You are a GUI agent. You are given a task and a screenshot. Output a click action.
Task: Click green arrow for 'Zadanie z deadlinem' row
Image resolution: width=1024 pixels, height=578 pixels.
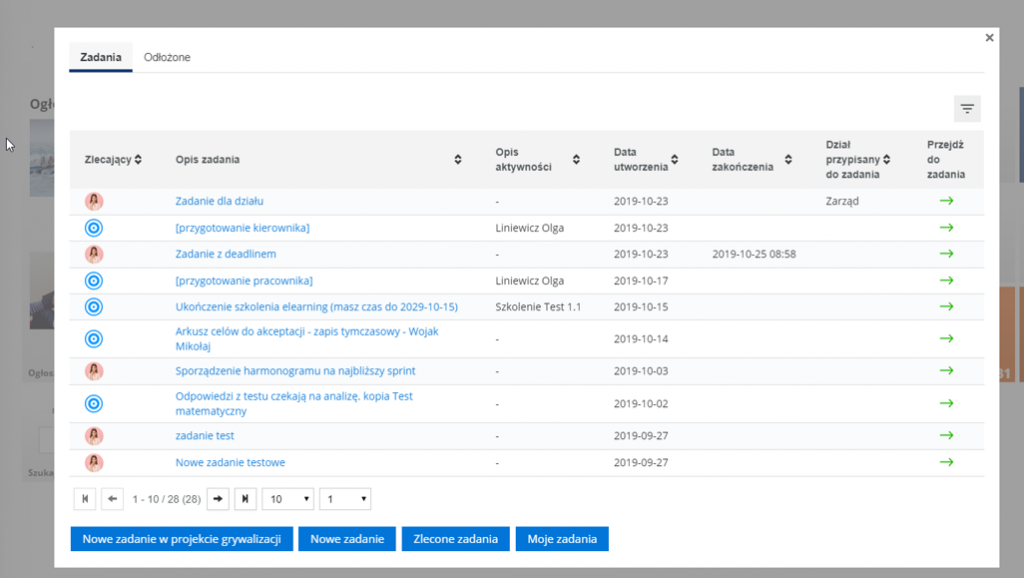click(946, 254)
